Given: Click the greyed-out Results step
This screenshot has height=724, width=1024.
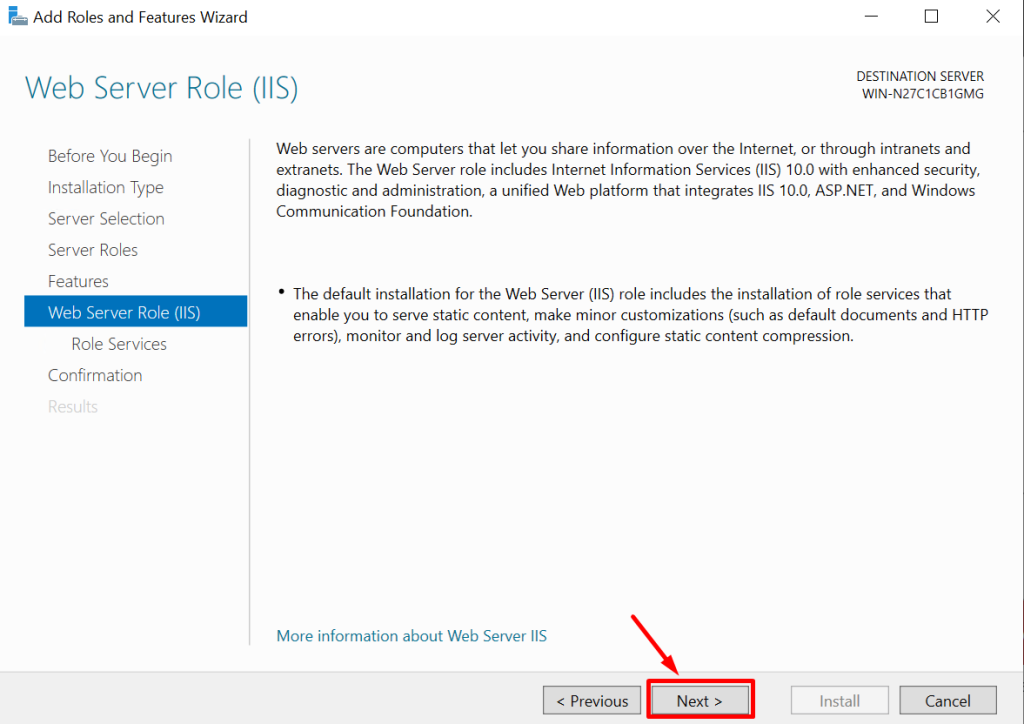Looking at the screenshot, I should tap(73, 407).
